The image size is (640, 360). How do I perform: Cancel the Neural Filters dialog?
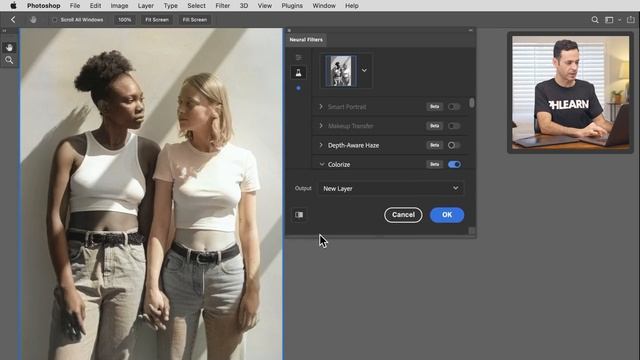[x=403, y=215]
